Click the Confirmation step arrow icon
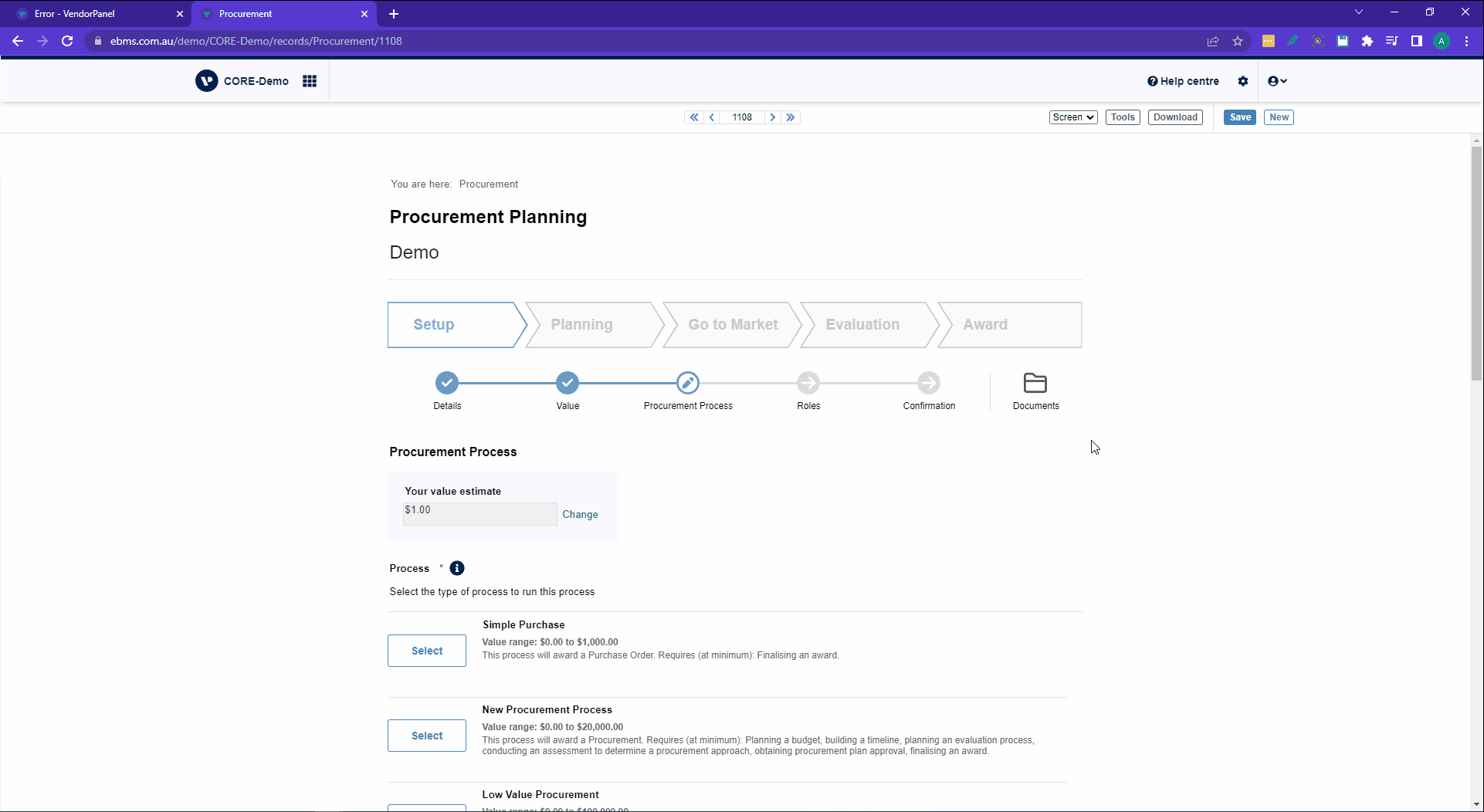This screenshot has width=1484, height=812. tap(929, 383)
